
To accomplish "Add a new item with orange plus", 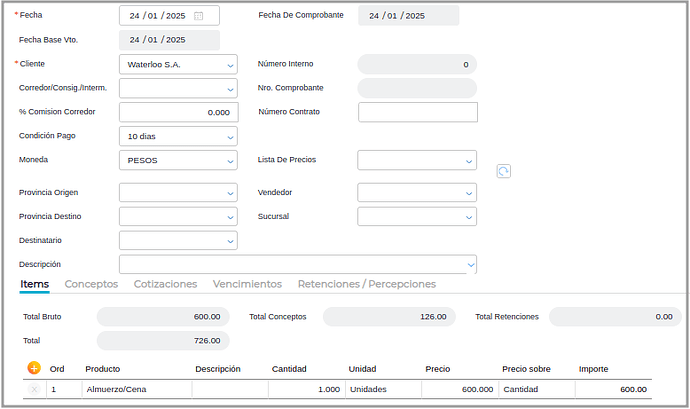I will [x=34, y=369].
